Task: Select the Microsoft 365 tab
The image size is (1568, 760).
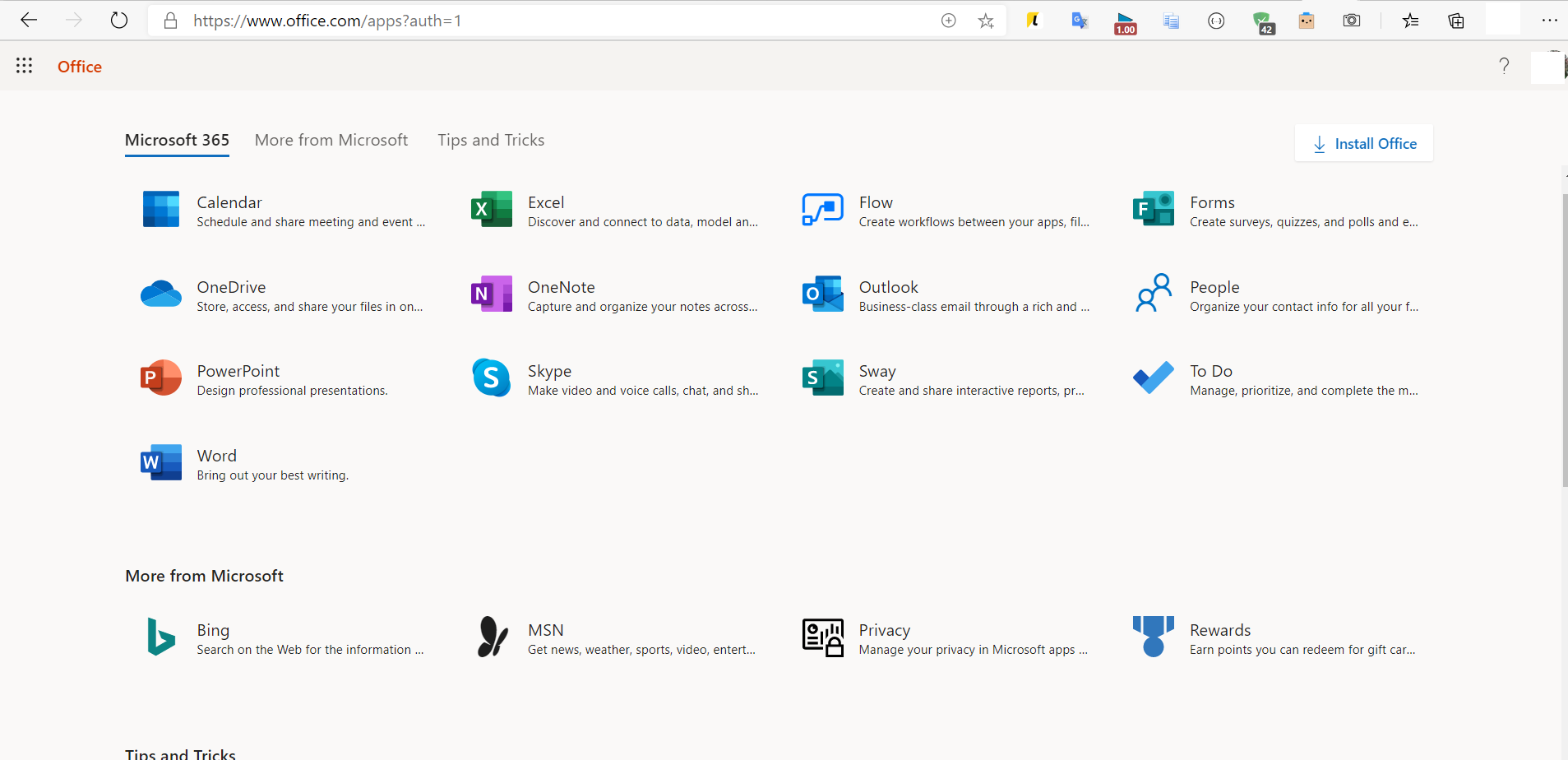Action: click(177, 141)
